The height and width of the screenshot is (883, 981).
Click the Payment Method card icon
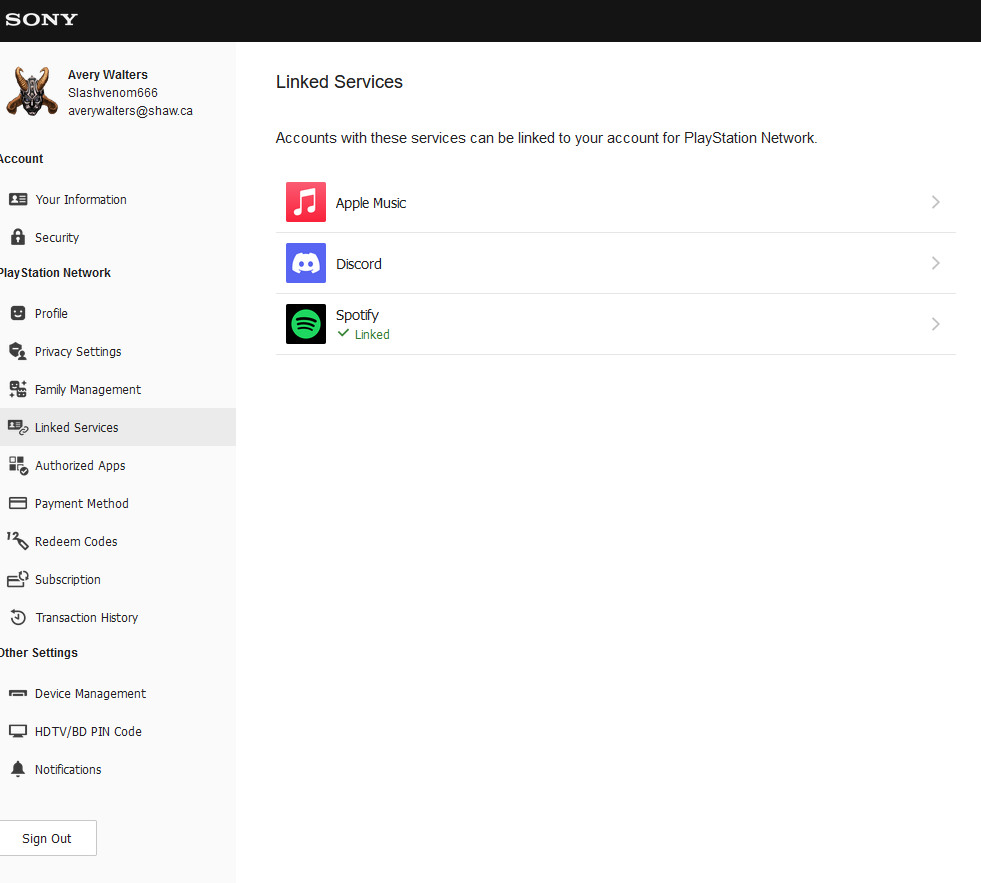pyautogui.click(x=18, y=503)
